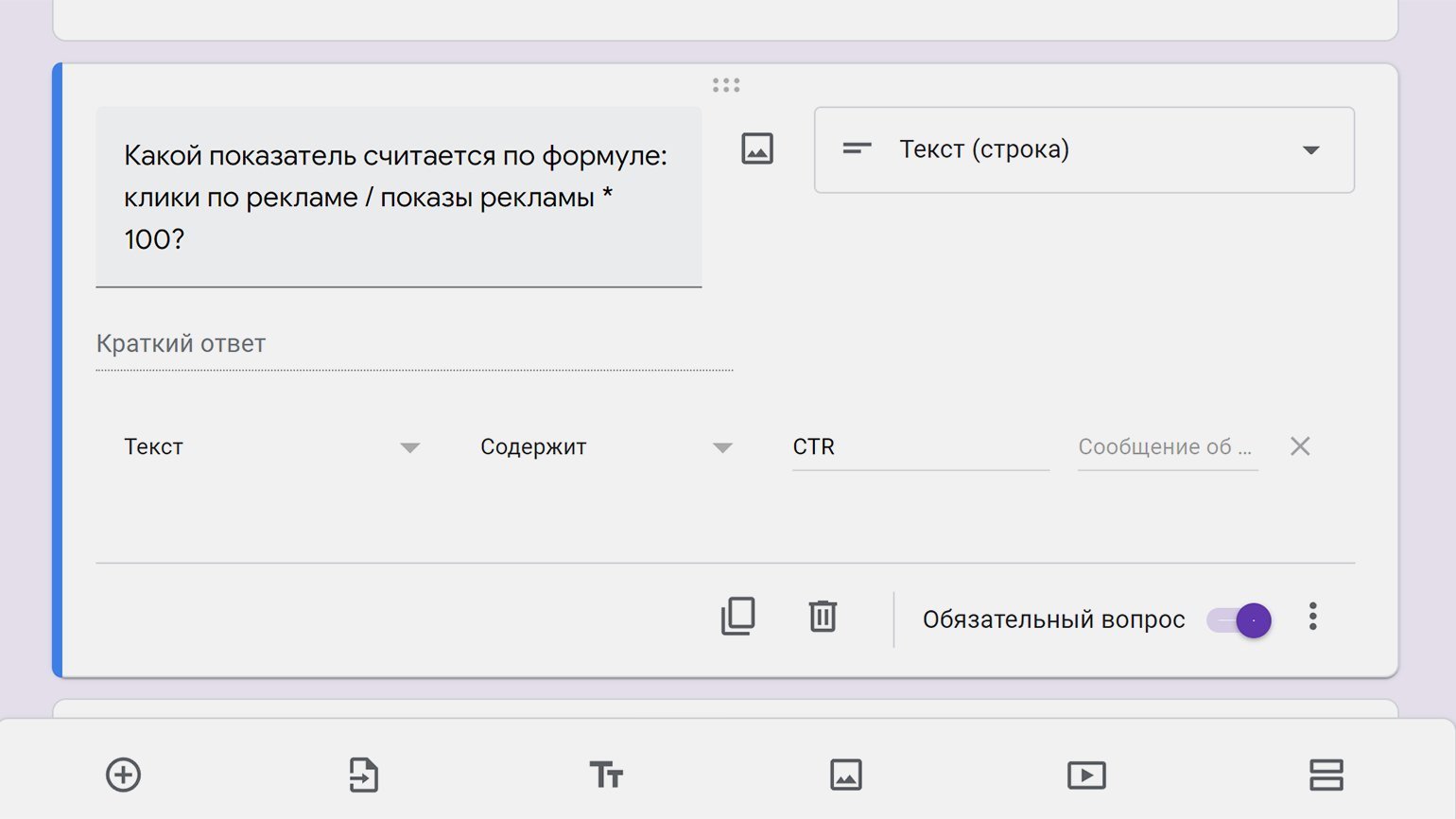Add an image from the bottom toolbar

point(846,775)
